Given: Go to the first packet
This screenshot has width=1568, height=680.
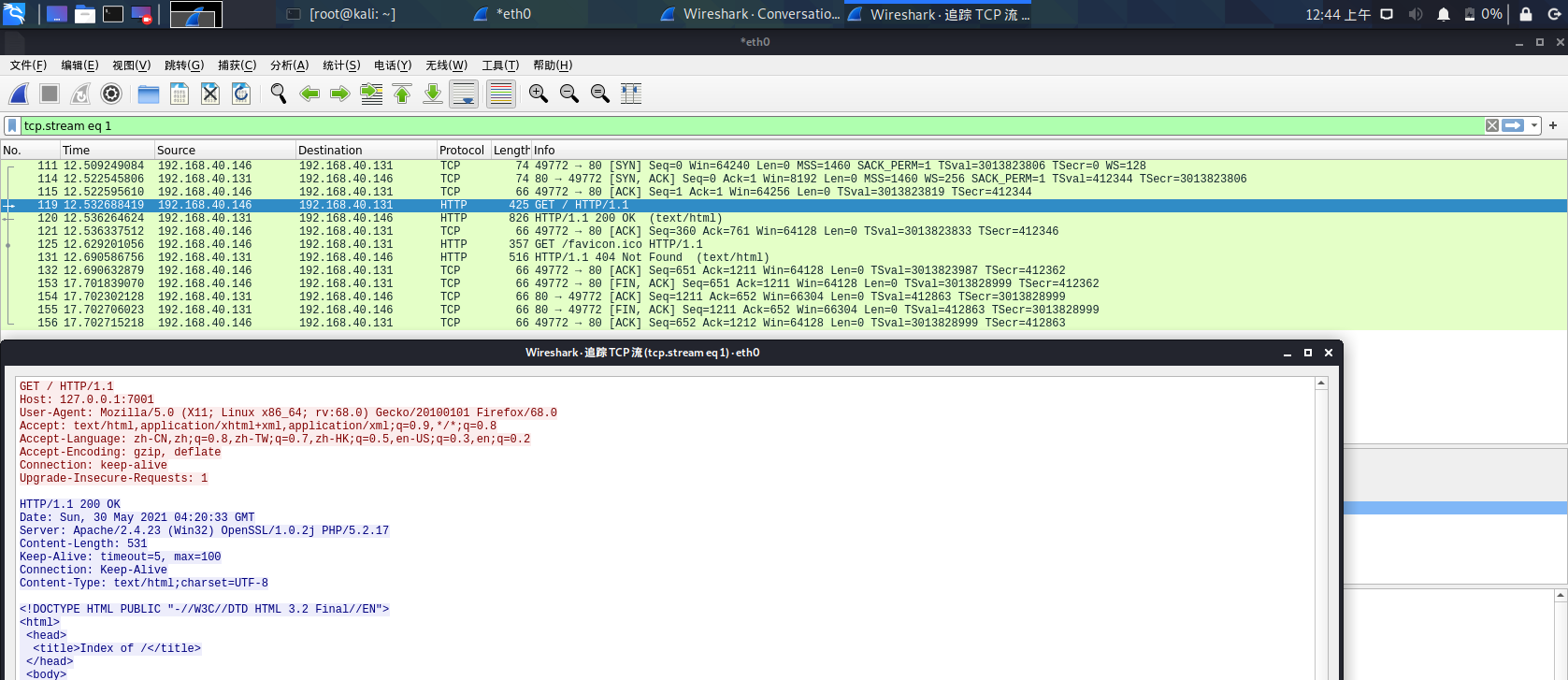Looking at the screenshot, I should coord(402,94).
